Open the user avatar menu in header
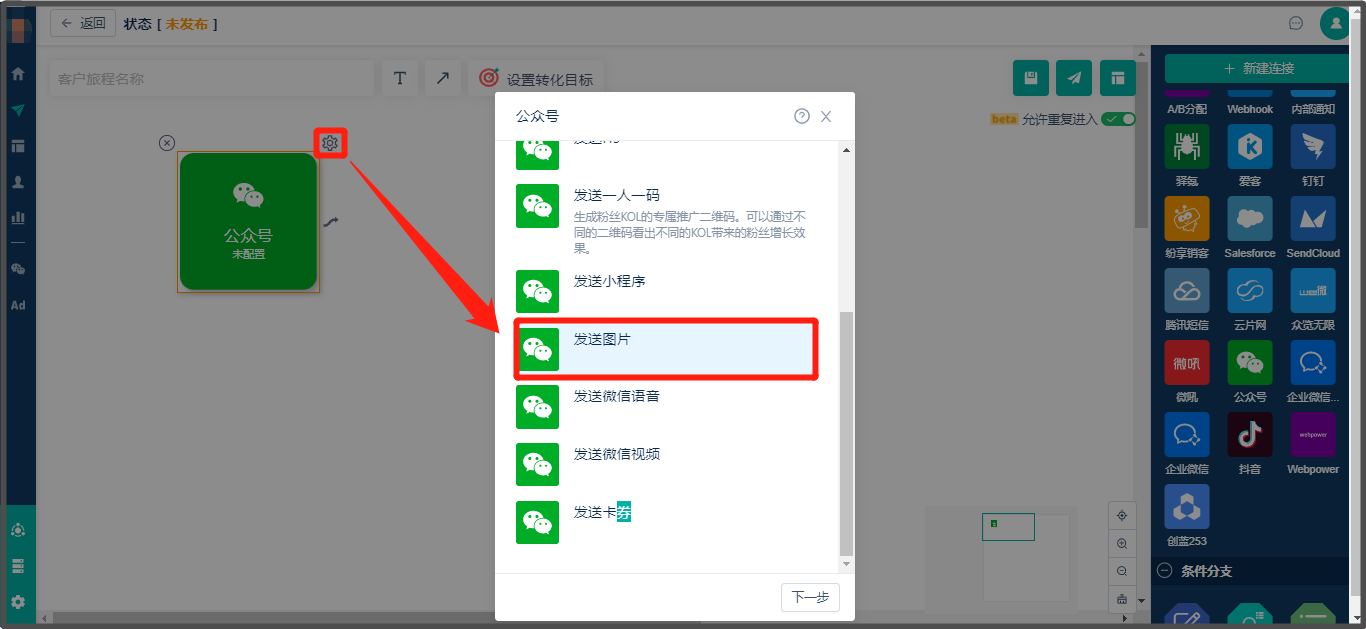Image resolution: width=1366 pixels, height=629 pixels. coord(1336,23)
